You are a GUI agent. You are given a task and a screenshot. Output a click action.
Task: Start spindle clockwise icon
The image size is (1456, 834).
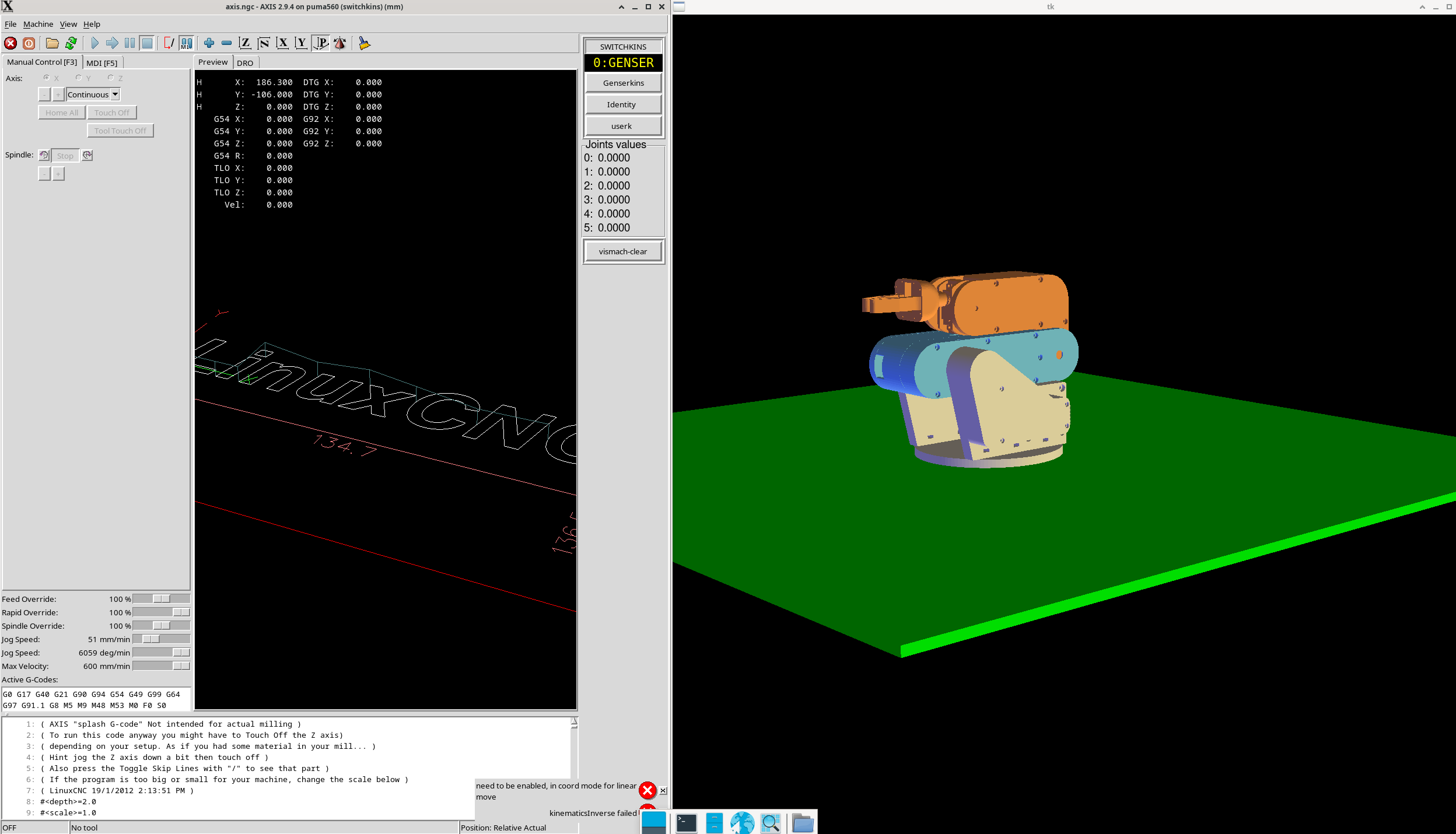87,155
